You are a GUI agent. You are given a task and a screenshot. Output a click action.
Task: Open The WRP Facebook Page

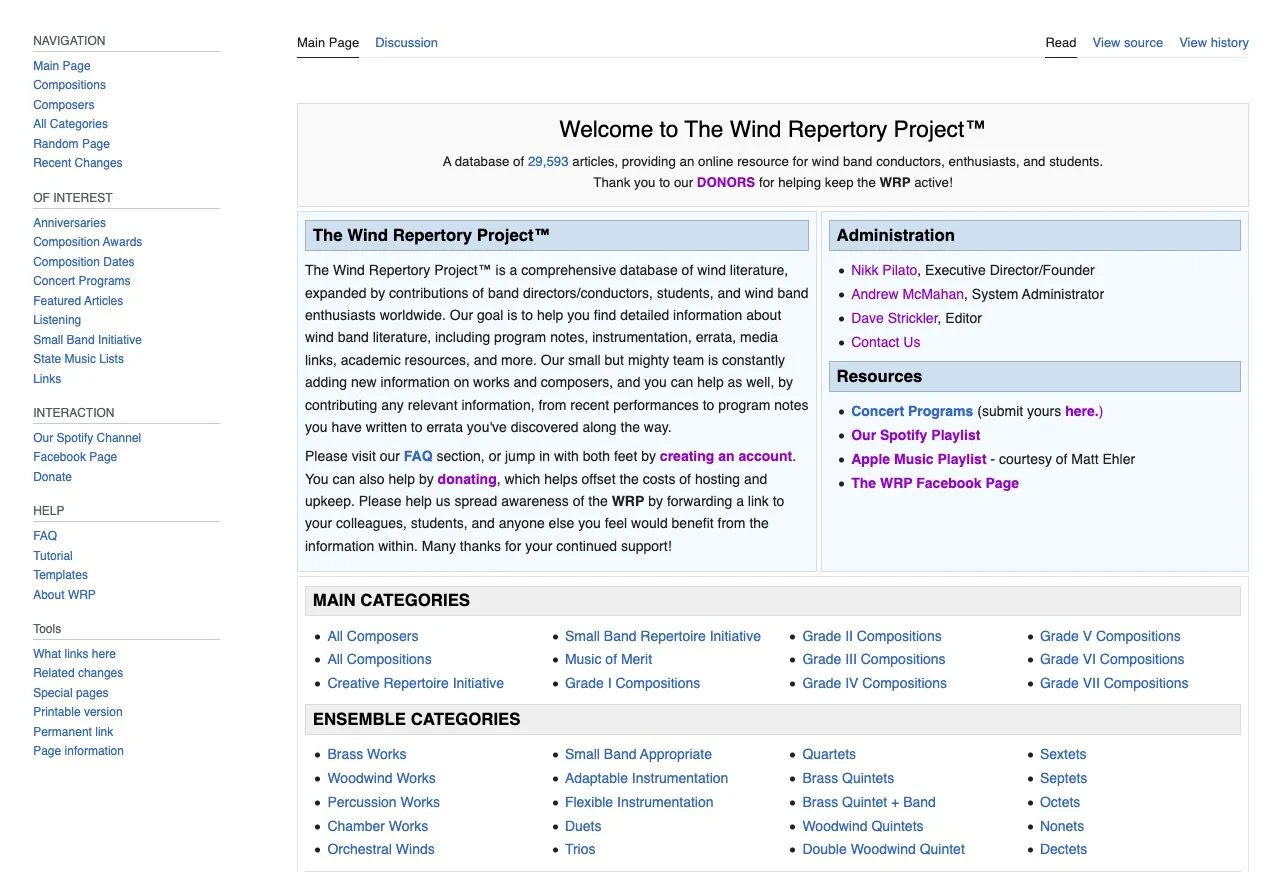pyautogui.click(x=935, y=483)
